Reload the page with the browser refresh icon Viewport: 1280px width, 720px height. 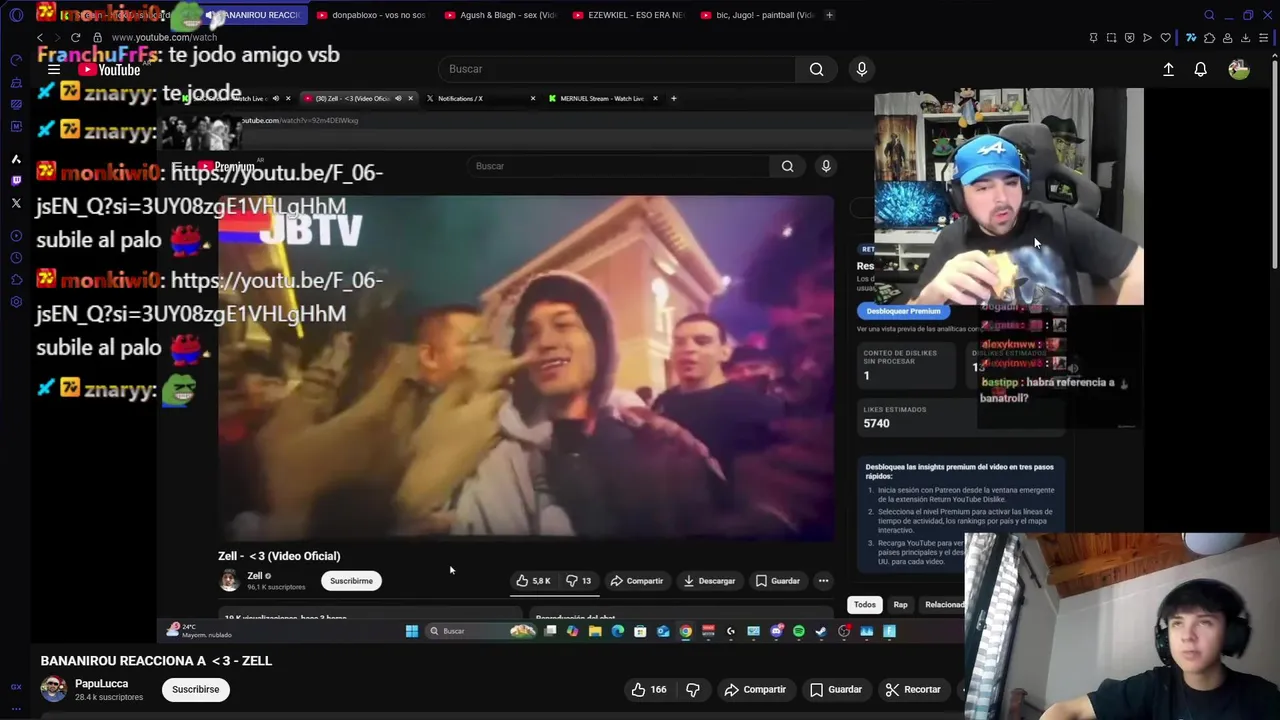coord(75,37)
